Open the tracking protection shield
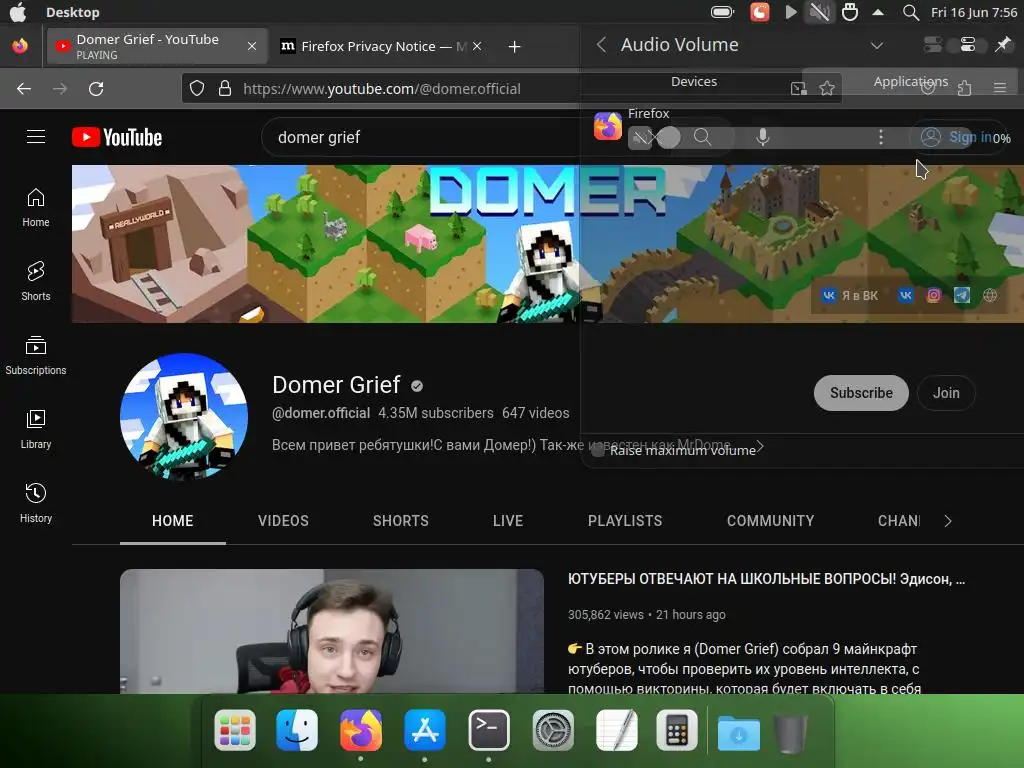This screenshot has width=1024, height=768. point(197,88)
